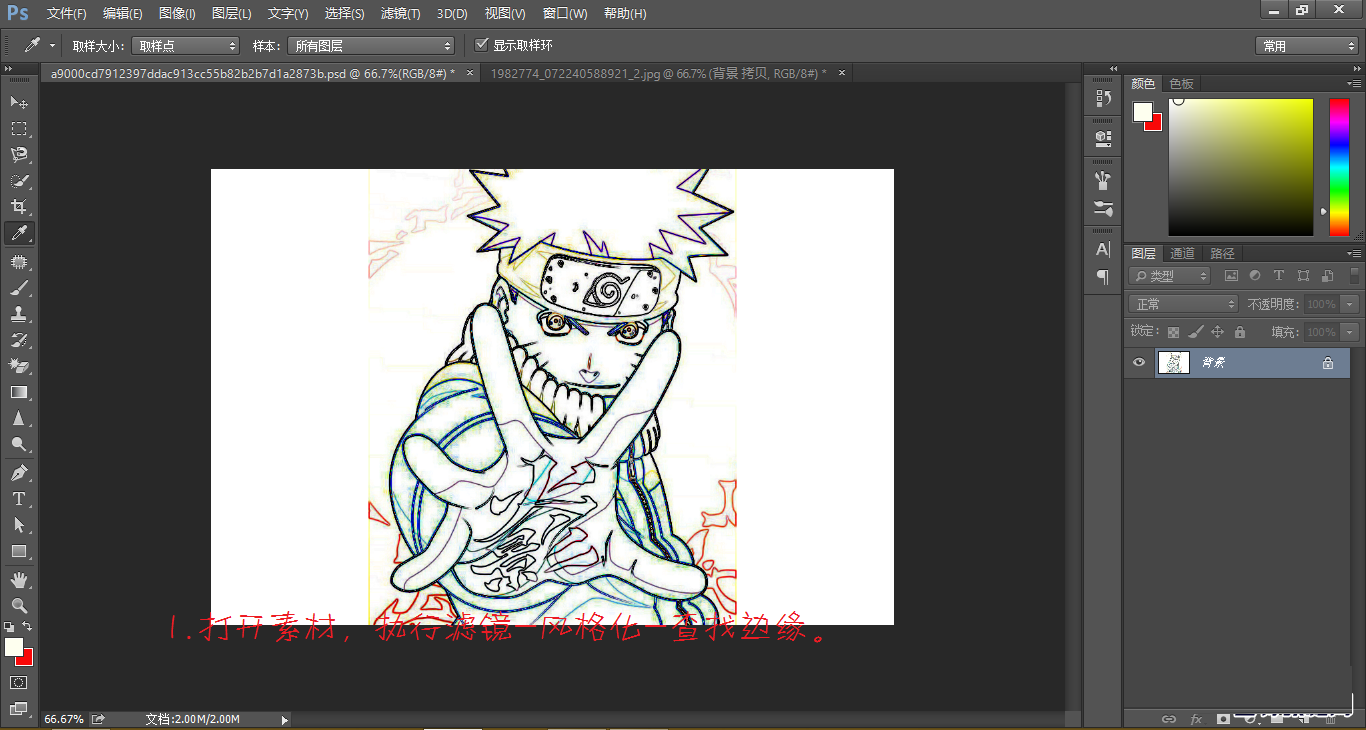Screen dimensions: 1366x730
Task: Click the foreground color swatch in toolbox
Action: pyautogui.click(x=13, y=647)
